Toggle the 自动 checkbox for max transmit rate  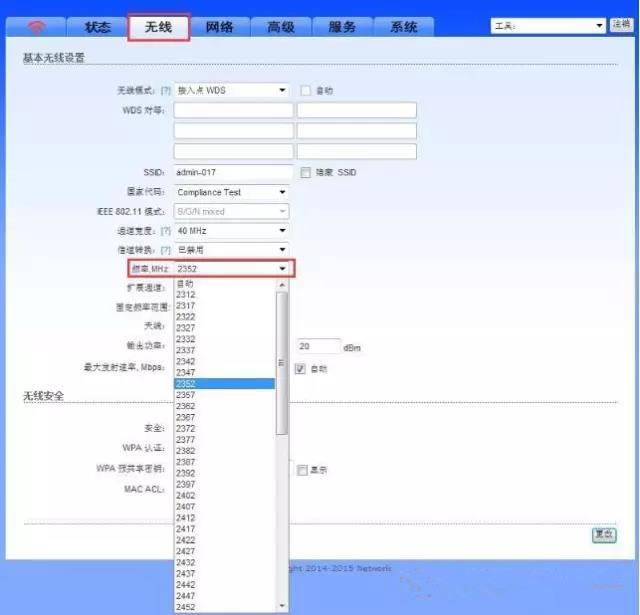pos(300,369)
